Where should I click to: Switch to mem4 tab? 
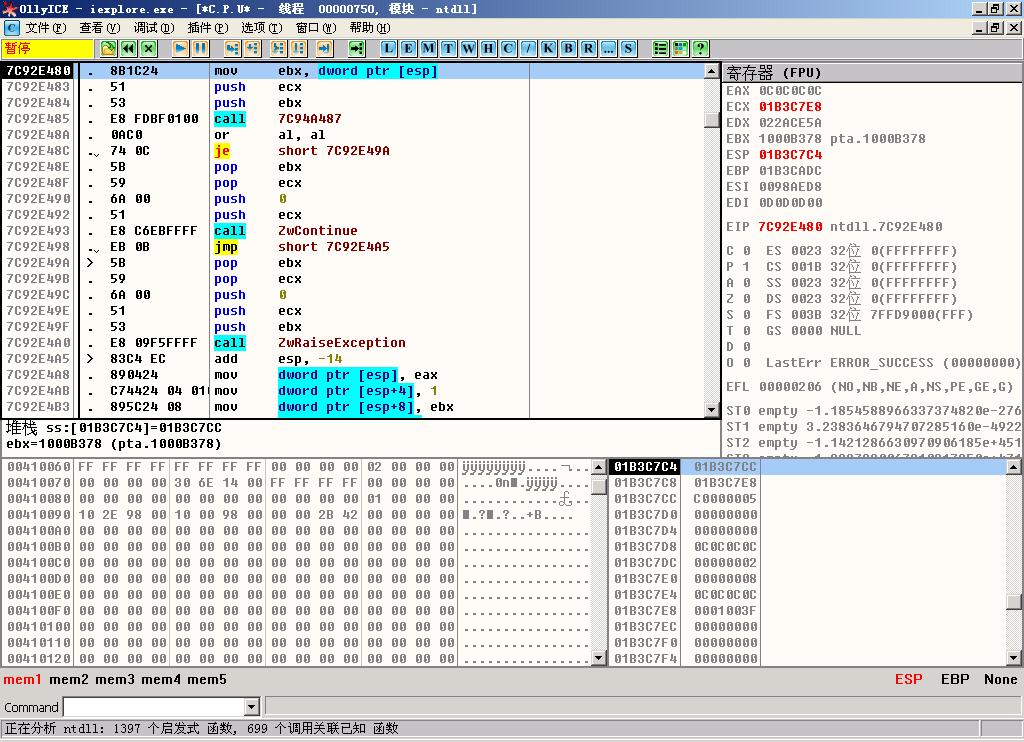161,679
